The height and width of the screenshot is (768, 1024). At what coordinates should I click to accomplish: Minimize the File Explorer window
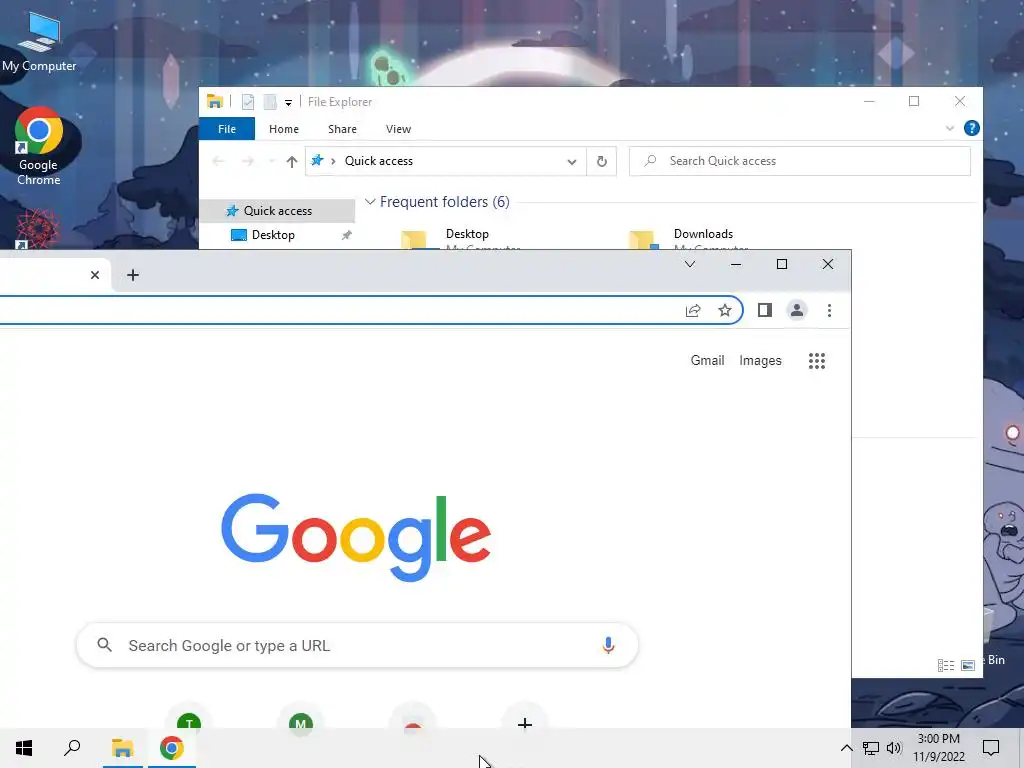869,101
